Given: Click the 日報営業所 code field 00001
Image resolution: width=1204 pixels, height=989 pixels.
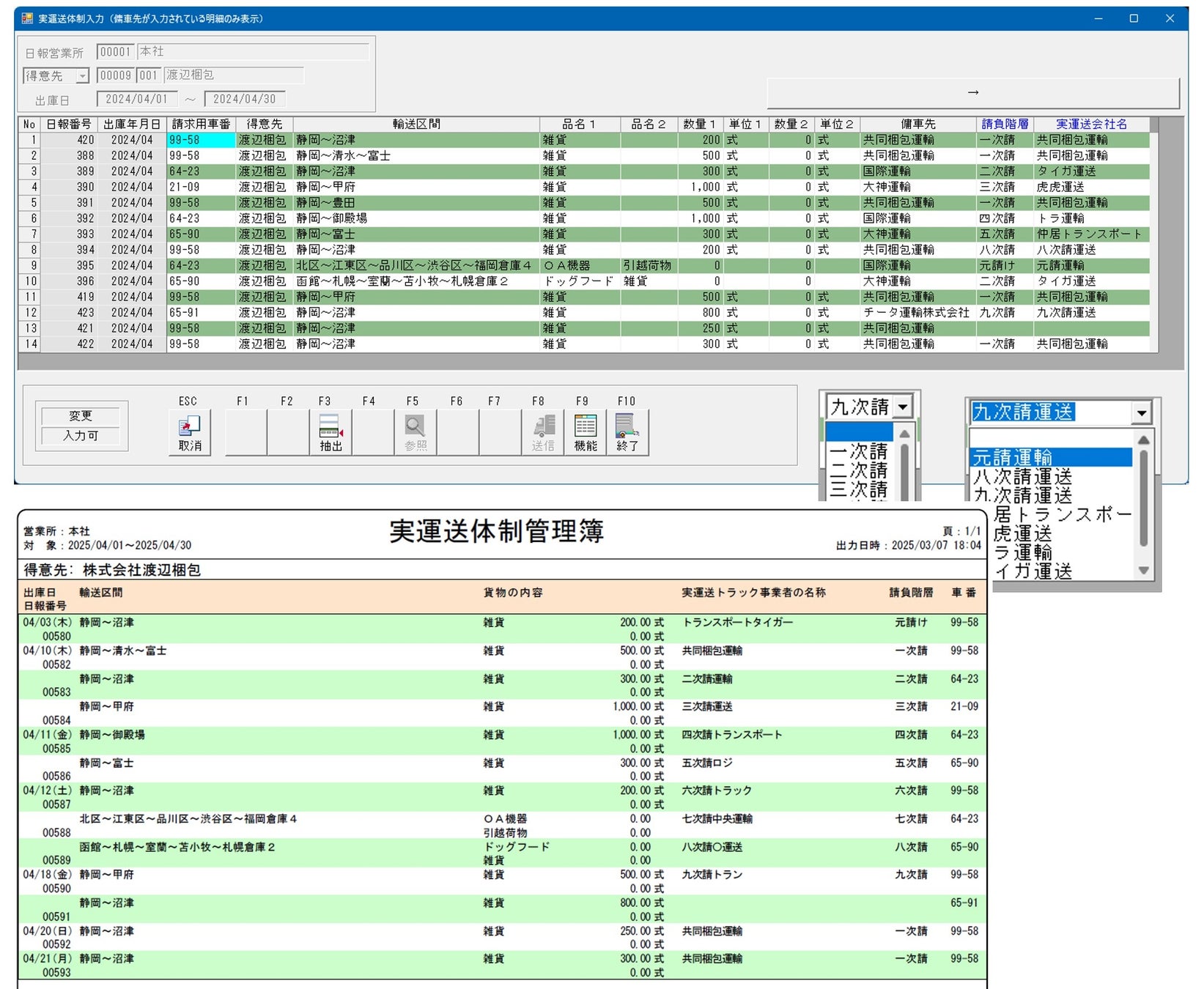Looking at the screenshot, I should (116, 52).
